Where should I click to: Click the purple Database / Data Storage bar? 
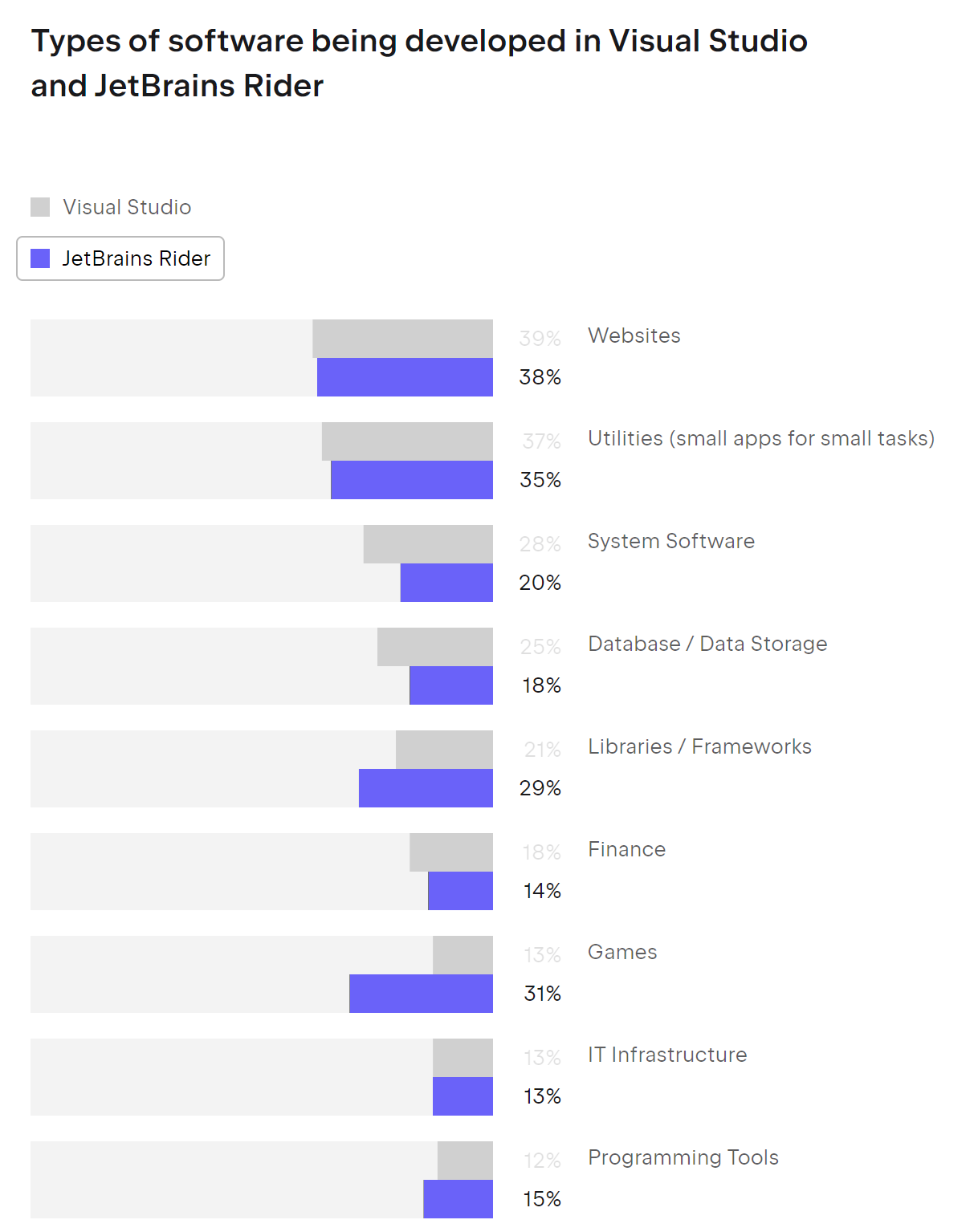451,685
